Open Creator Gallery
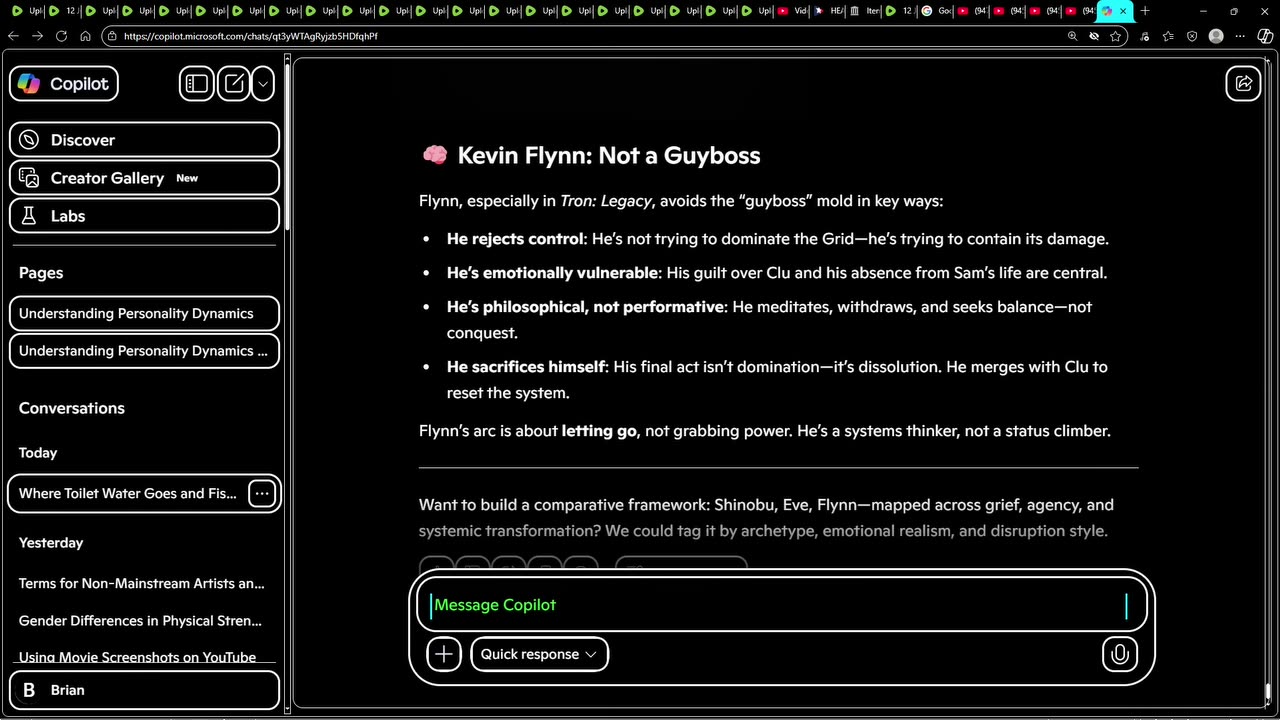Screen dimensions: 1280x720 pos(144,178)
